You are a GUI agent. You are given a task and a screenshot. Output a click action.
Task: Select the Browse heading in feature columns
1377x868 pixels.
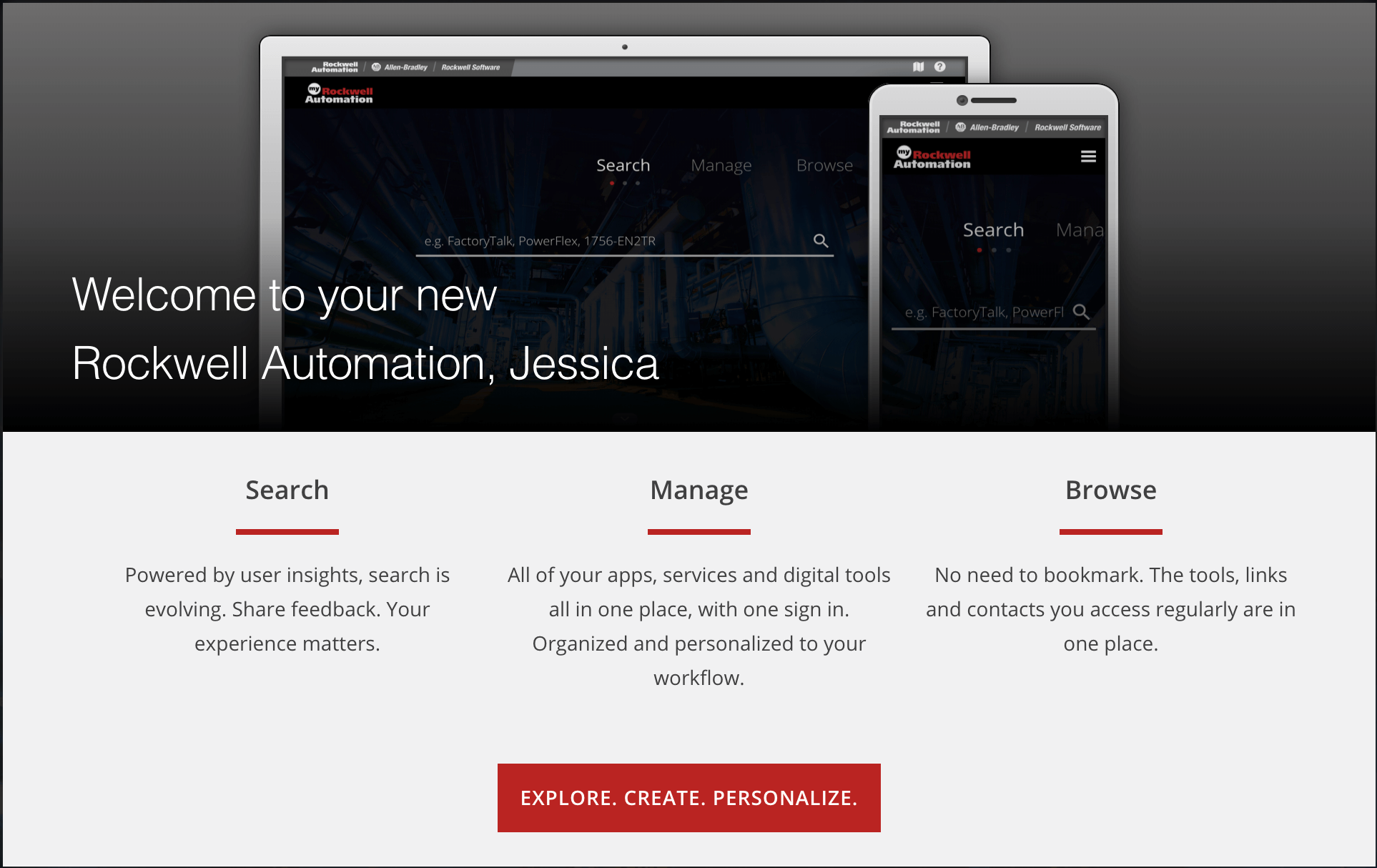click(x=1110, y=490)
